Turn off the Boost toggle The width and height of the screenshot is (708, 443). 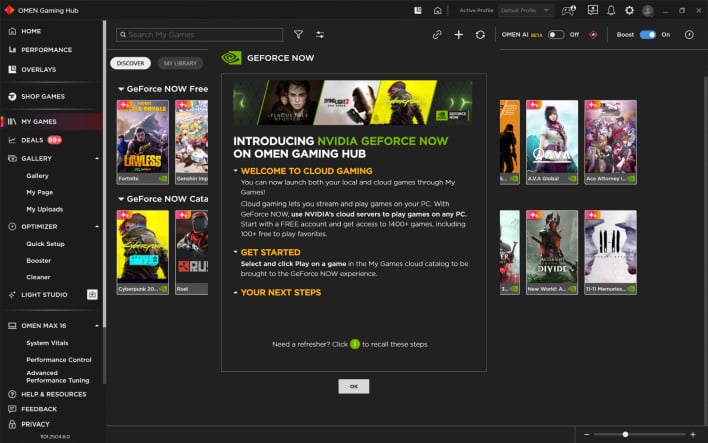click(x=648, y=34)
